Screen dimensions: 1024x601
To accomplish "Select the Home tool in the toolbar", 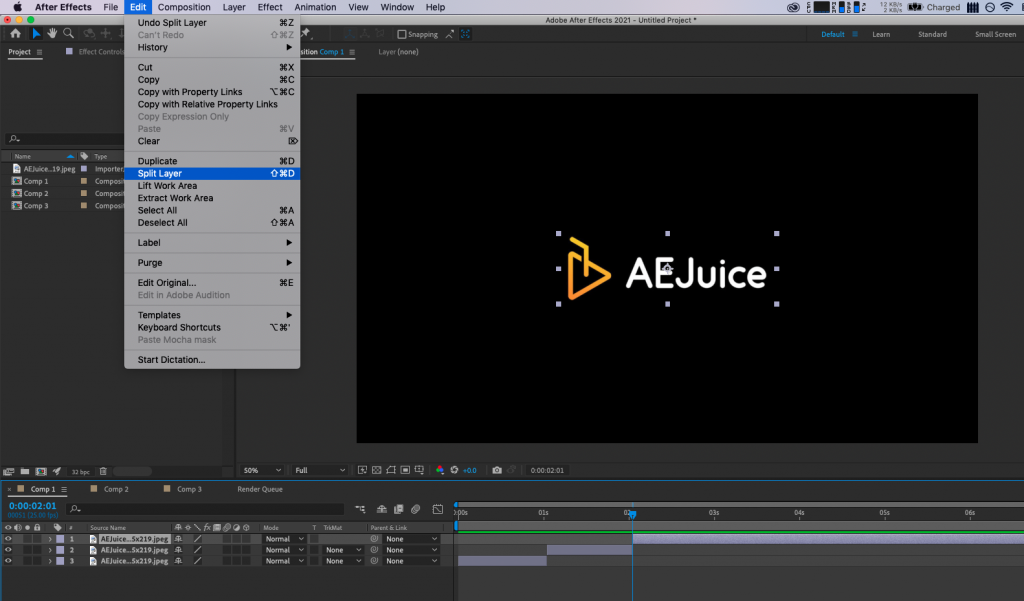I will click(14, 33).
